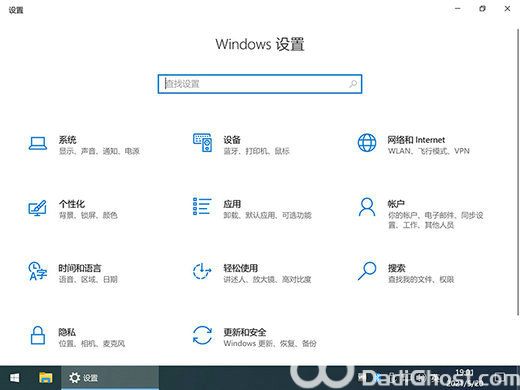Open the 轻松使用 dashed circle icon

(x=202, y=271)
